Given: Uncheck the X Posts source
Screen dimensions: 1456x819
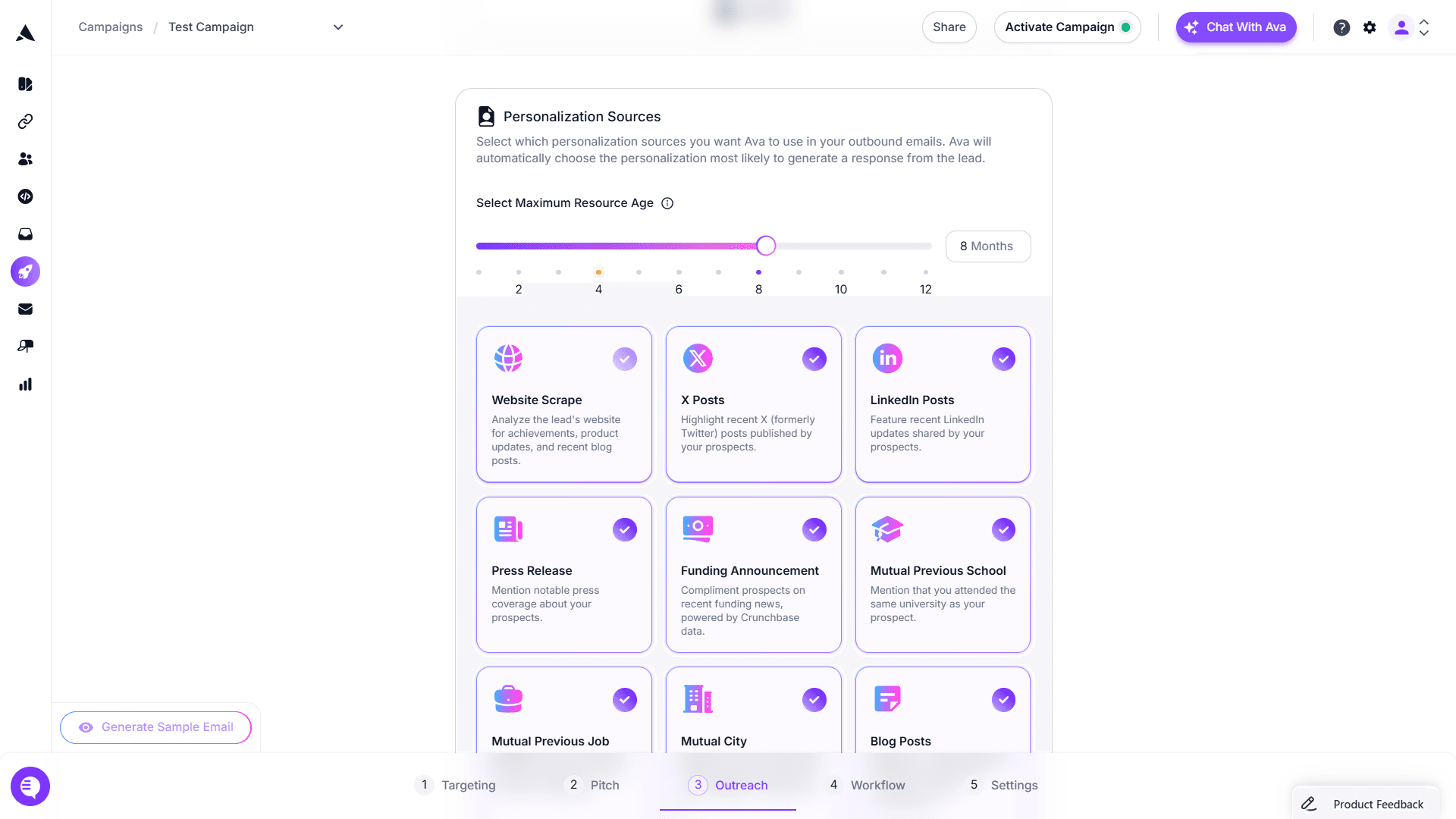Looking at the screenshot, I should click(x=814, y=359).
